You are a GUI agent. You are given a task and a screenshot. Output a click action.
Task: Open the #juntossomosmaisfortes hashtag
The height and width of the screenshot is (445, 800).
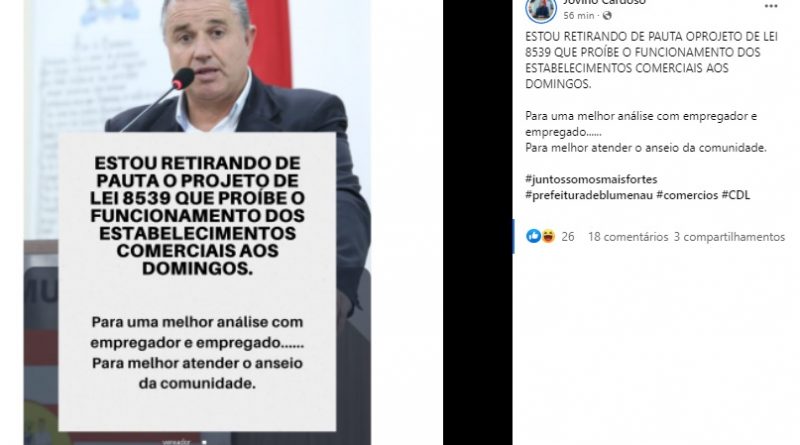591,179
